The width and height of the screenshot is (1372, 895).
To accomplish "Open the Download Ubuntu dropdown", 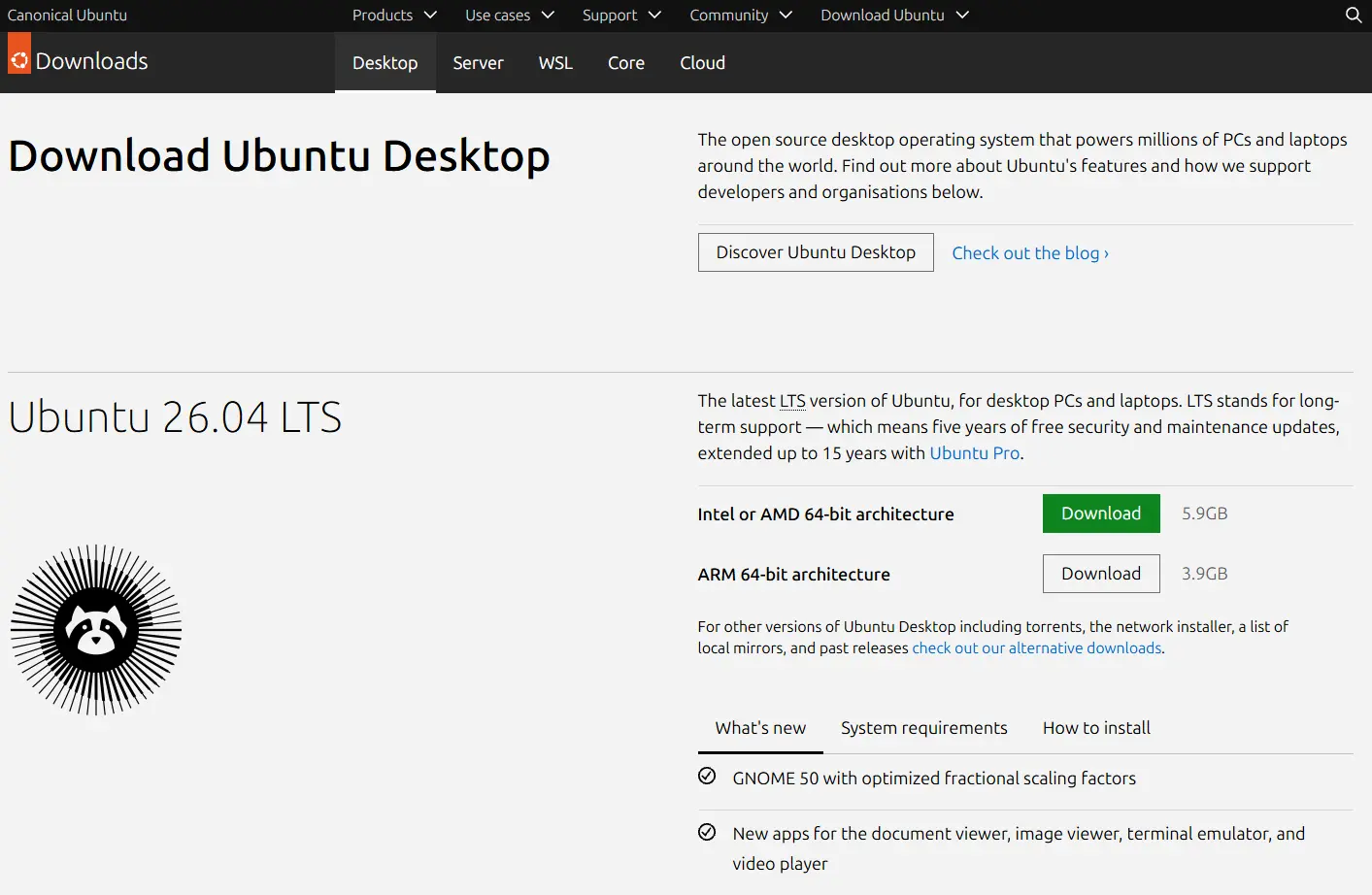I will [894, 15].
